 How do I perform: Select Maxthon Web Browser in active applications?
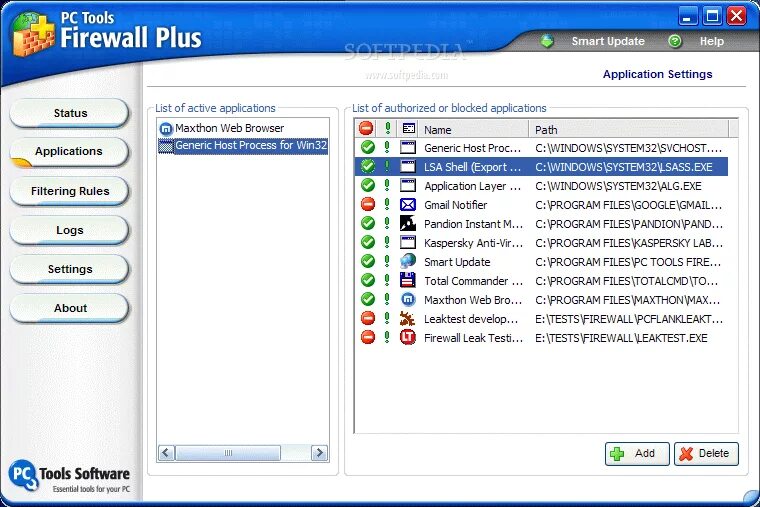pos(230,128)
